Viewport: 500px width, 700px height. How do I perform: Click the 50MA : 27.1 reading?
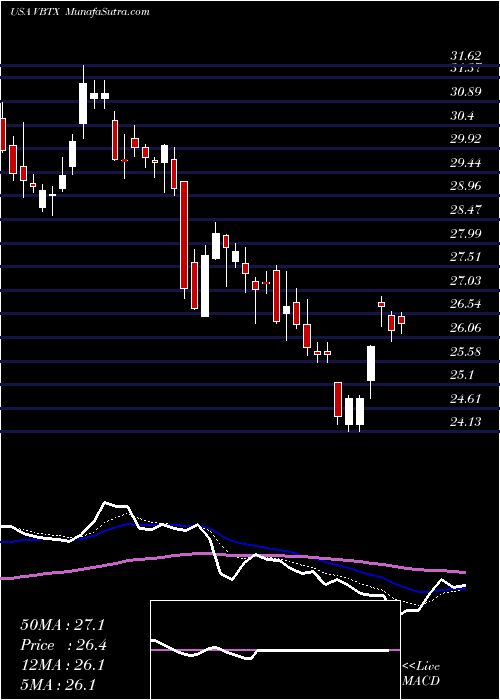point(62,625)
